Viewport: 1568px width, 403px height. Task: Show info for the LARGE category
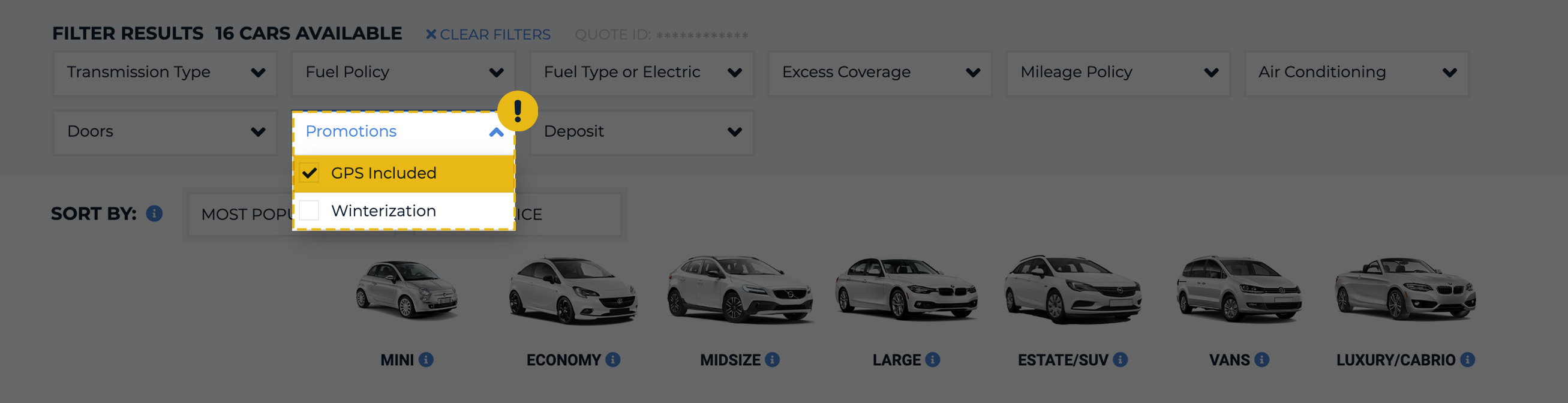(x=933, y=360)
